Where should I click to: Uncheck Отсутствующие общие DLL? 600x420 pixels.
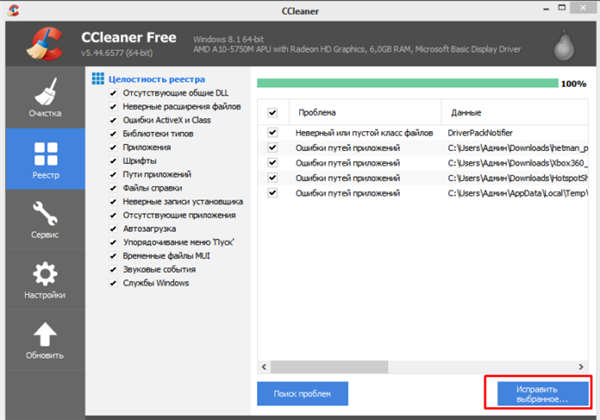113,93
